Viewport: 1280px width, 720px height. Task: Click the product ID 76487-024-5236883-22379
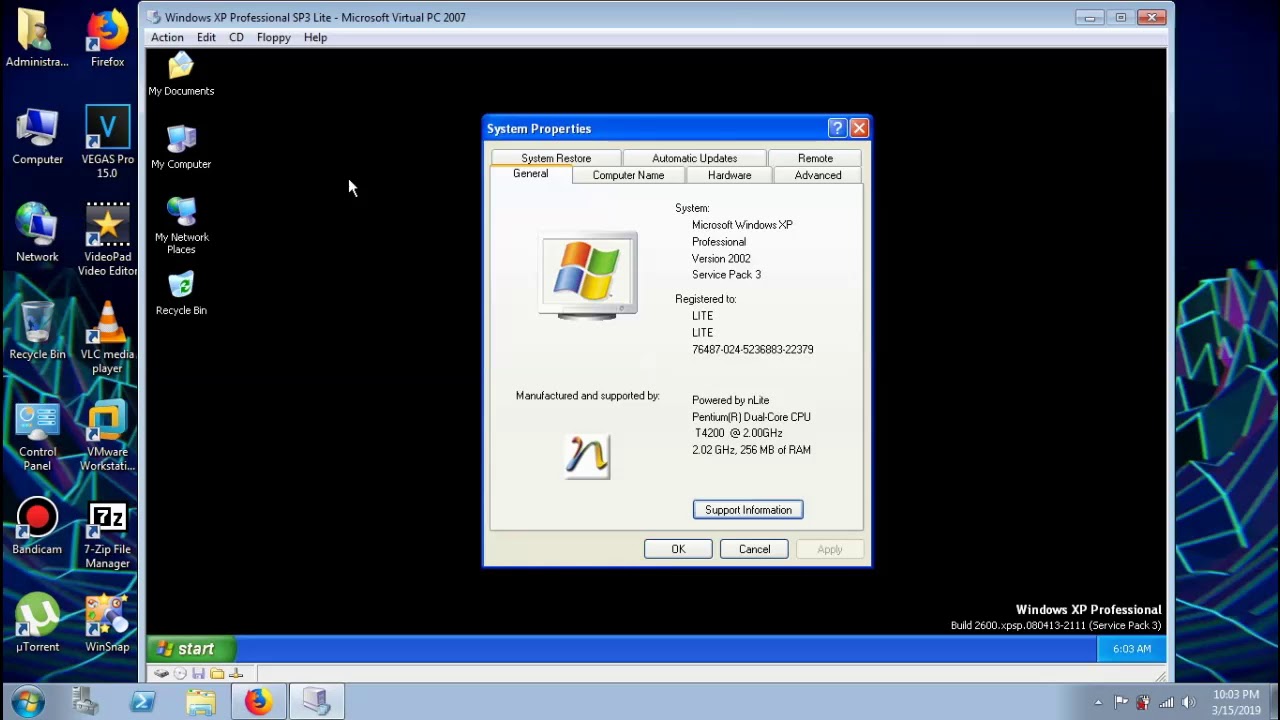[x=752, y=349]
